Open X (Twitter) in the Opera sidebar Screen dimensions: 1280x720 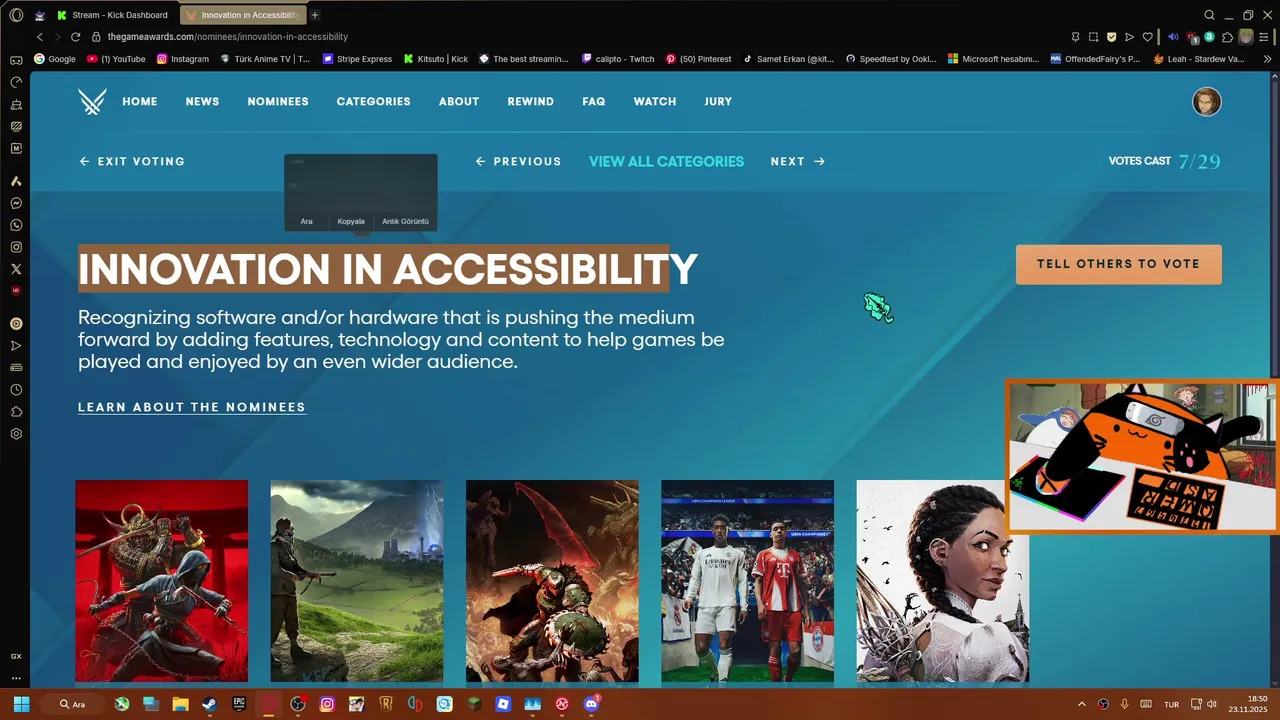[16, 269]
